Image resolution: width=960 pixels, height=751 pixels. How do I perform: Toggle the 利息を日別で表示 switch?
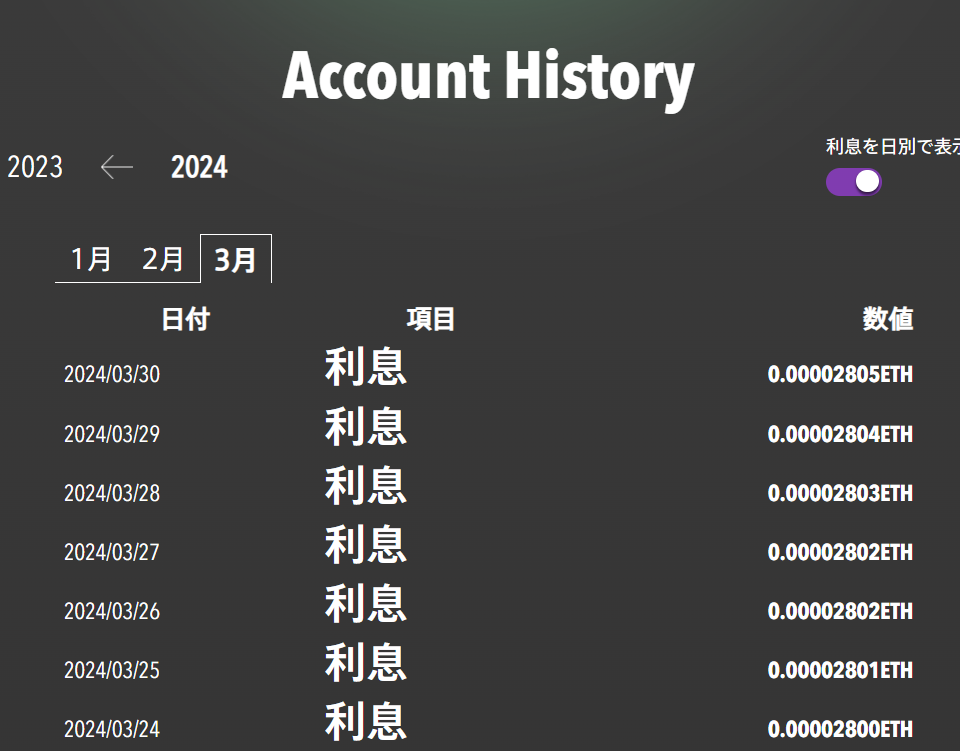click(853, 182)
